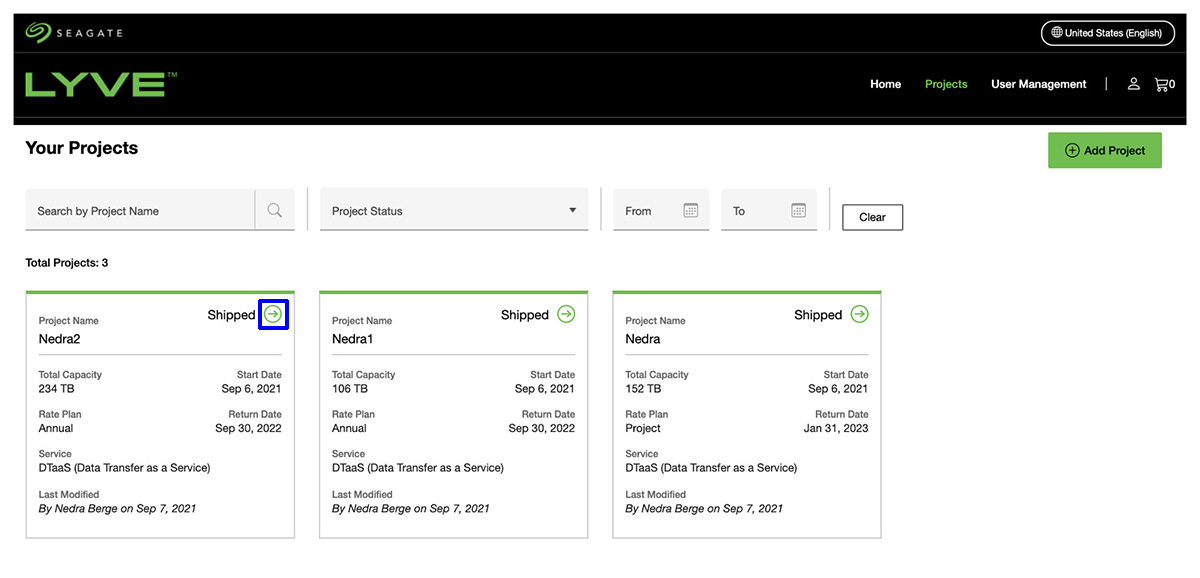Click Shipped status on Nedra2 card
Viewport: 1200px width, 578px height.
pos(231,315)
